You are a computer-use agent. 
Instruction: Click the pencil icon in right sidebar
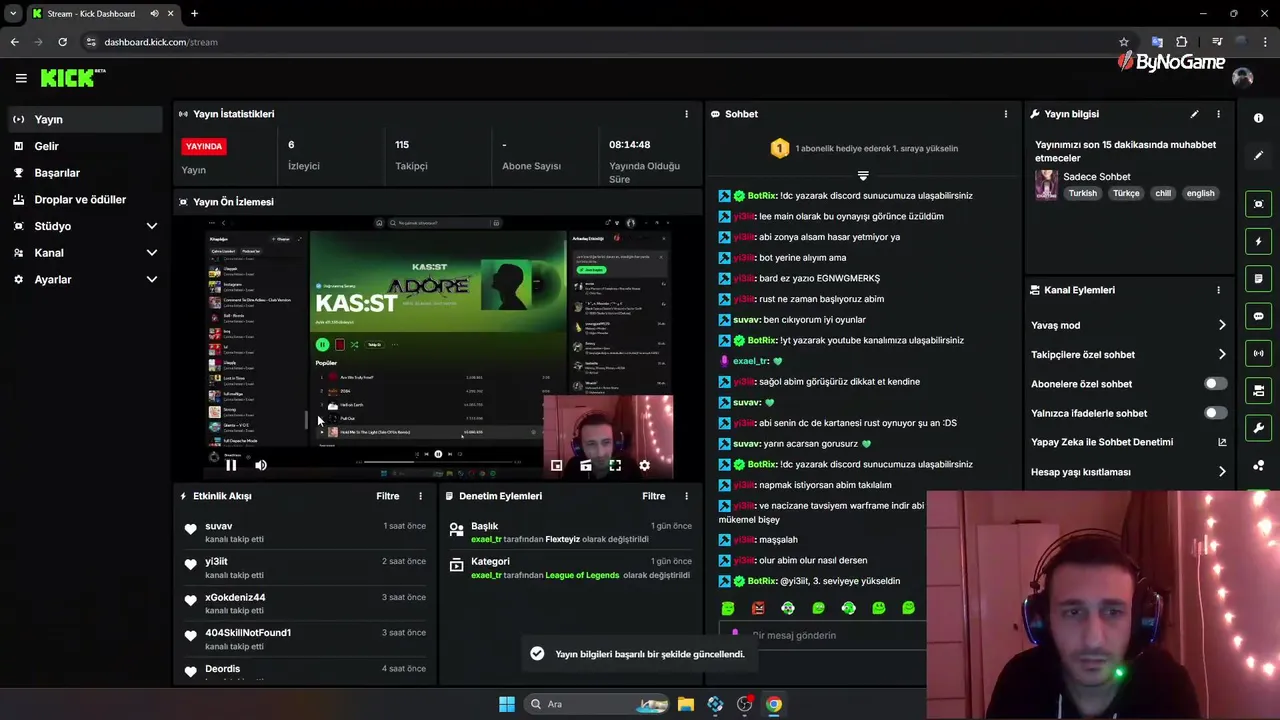[x=1258, y=156]
